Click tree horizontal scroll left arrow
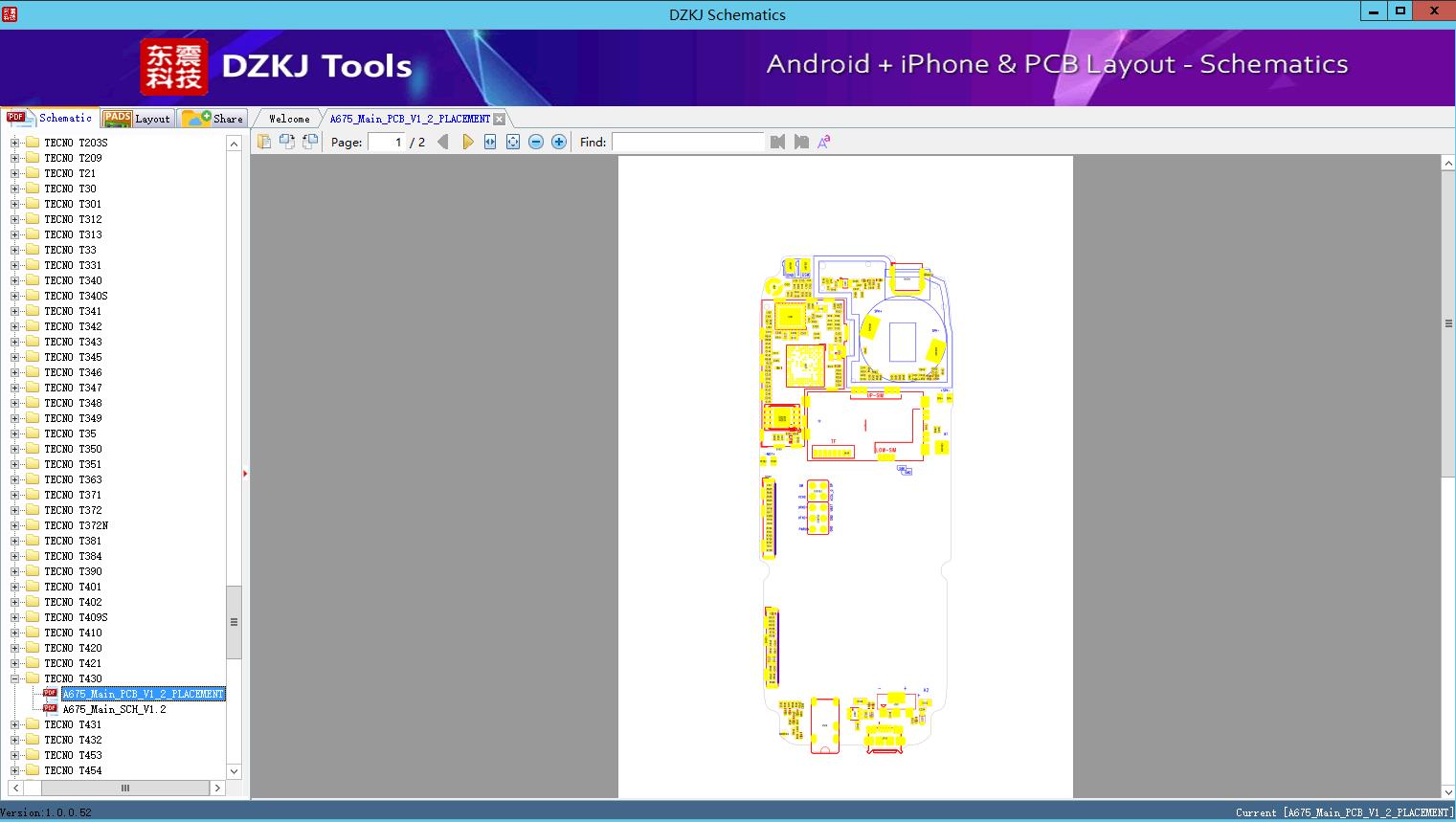Screen dimensions: 1456x822 (x=14, y=788)
